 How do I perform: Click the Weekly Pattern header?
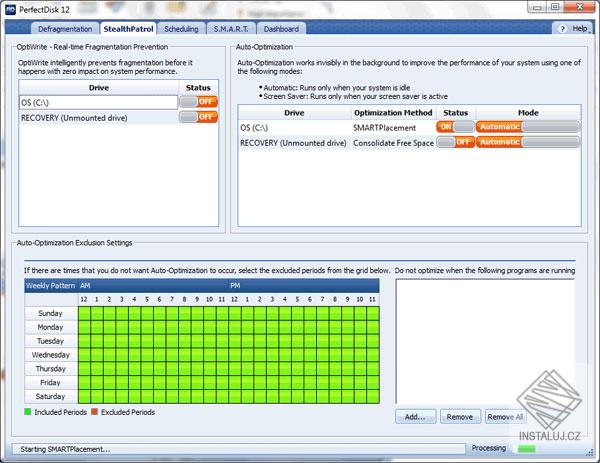(x=51, y=285)
